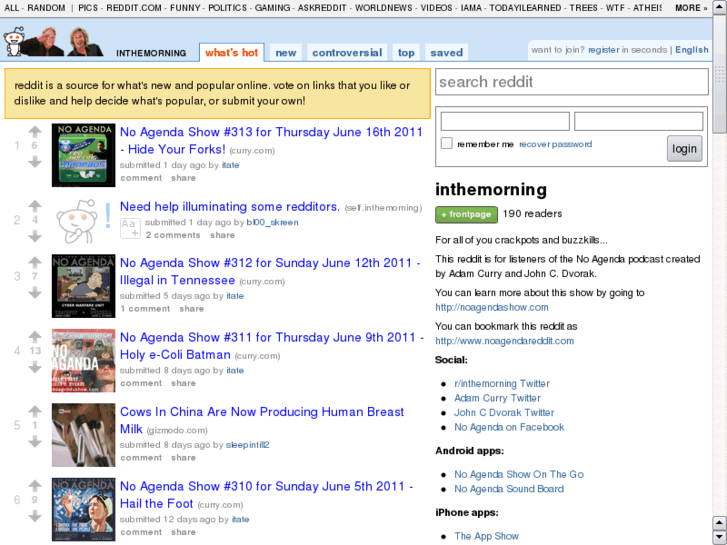
Task: Open thumbnail of Show #313 post
Action: click(x=83, y=155)
